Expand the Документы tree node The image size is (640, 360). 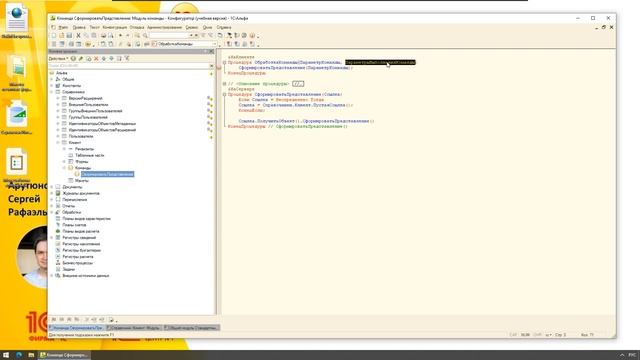(51, 187)
